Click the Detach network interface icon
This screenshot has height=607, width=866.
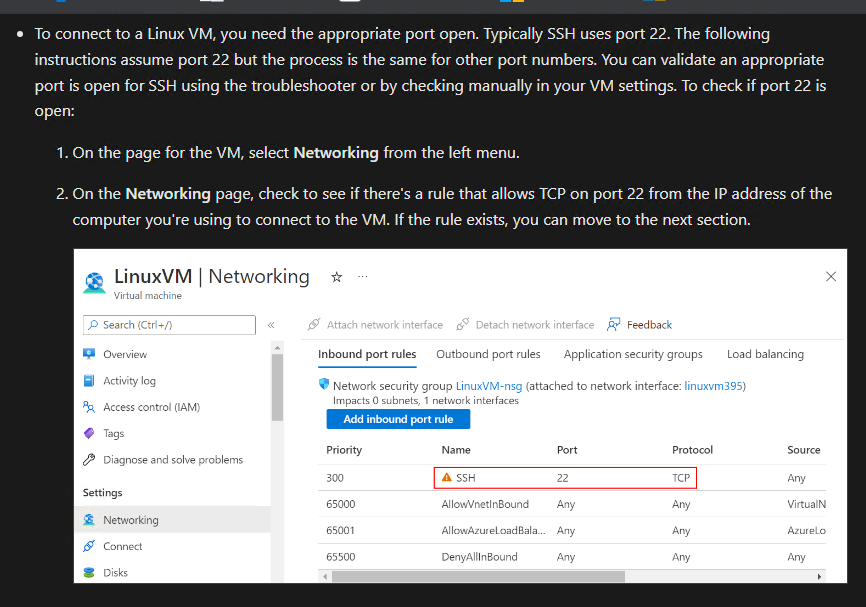pos(463,324)
